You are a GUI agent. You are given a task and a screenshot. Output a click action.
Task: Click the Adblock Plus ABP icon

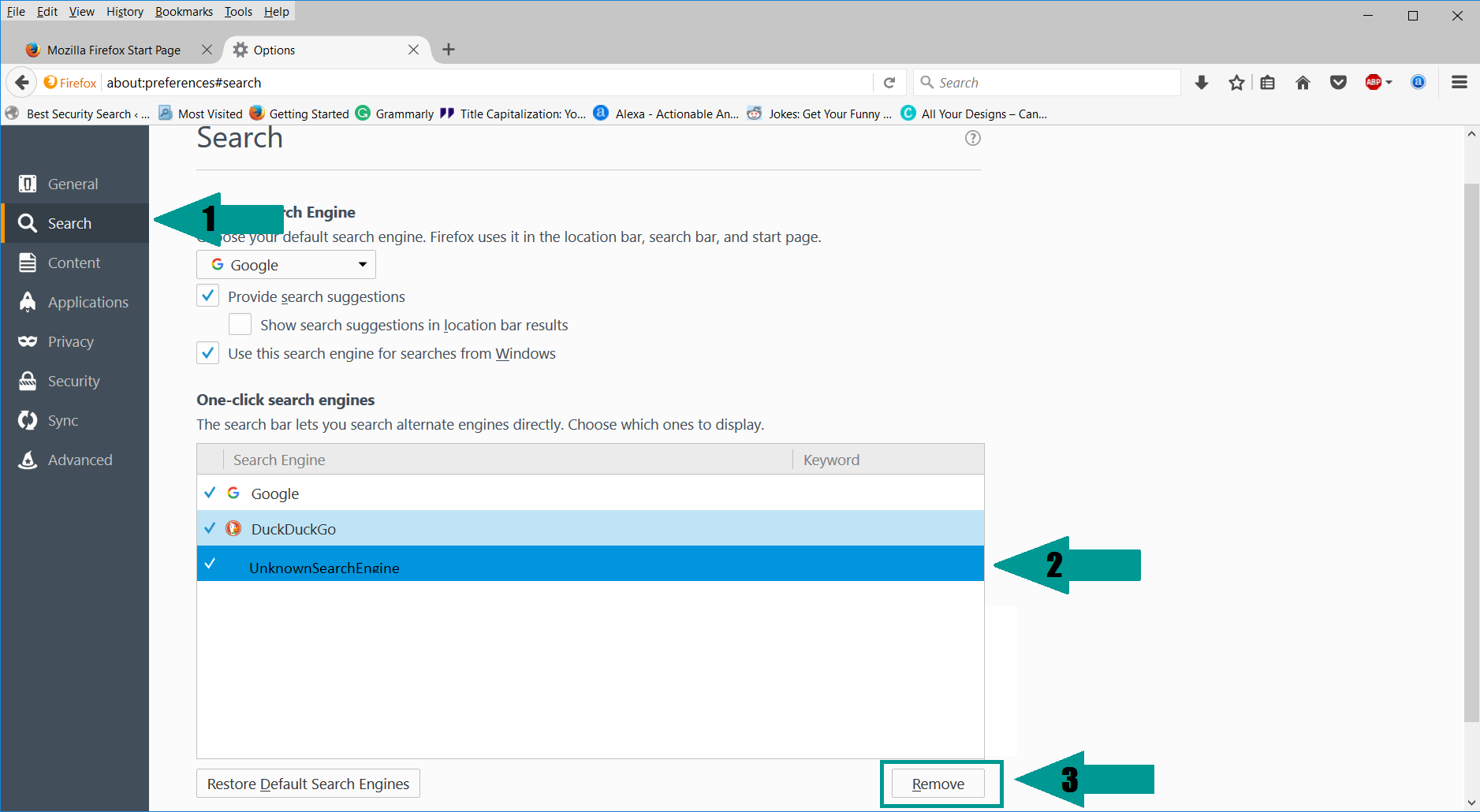click(1373, 83)
